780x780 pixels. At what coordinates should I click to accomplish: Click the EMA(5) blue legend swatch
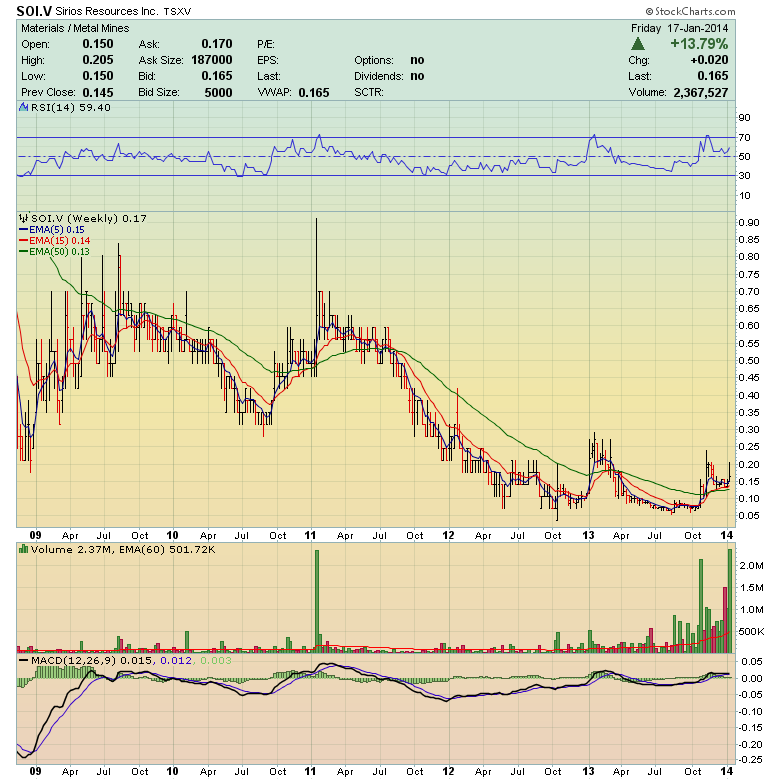(23, 230)
